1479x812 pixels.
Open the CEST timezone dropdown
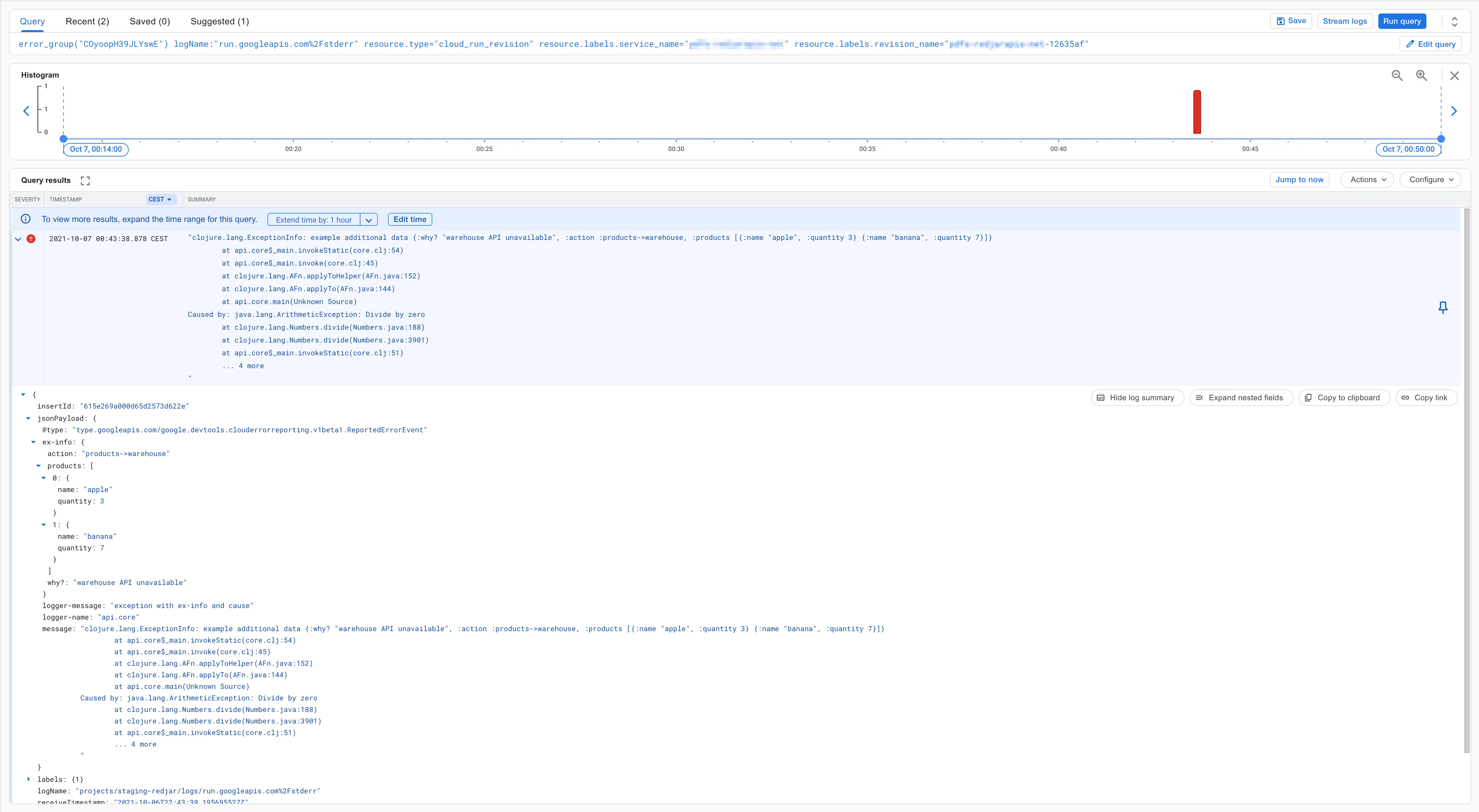161,199
